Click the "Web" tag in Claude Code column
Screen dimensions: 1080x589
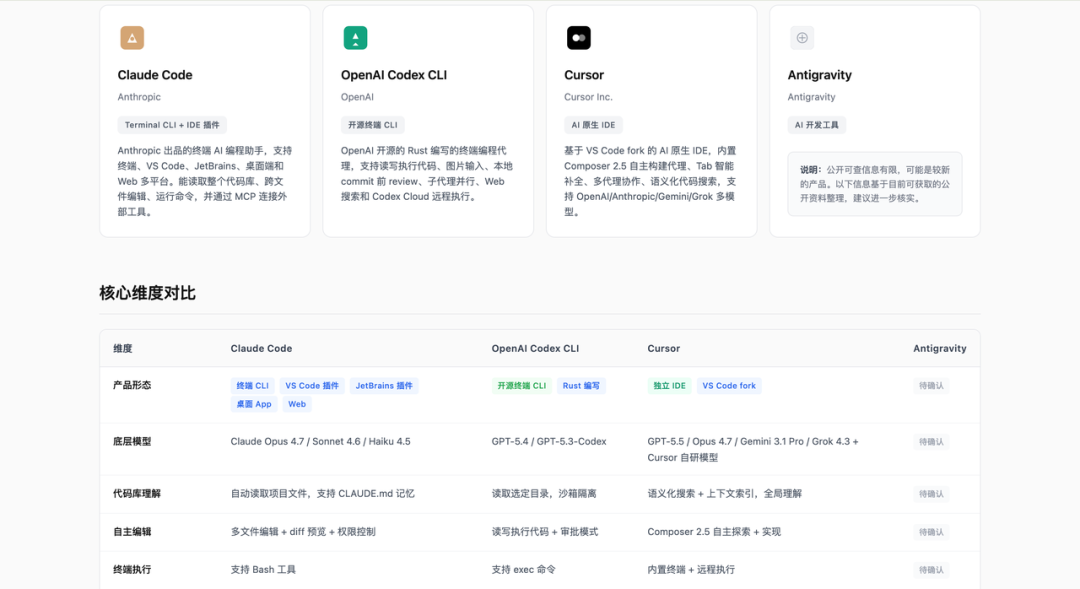click(x=297, y=404)
